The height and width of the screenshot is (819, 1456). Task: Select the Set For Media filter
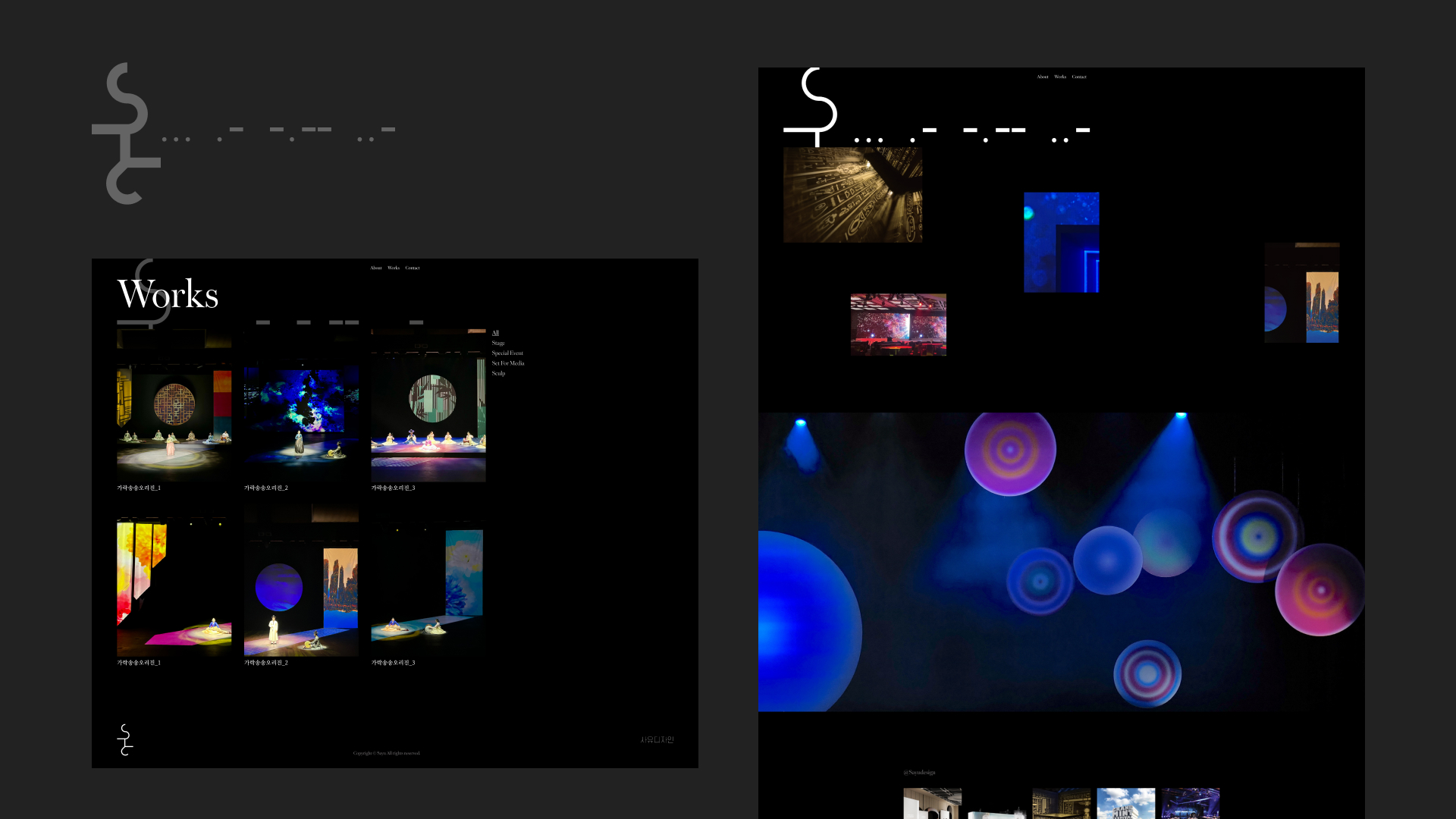click(x=508, y=363)
